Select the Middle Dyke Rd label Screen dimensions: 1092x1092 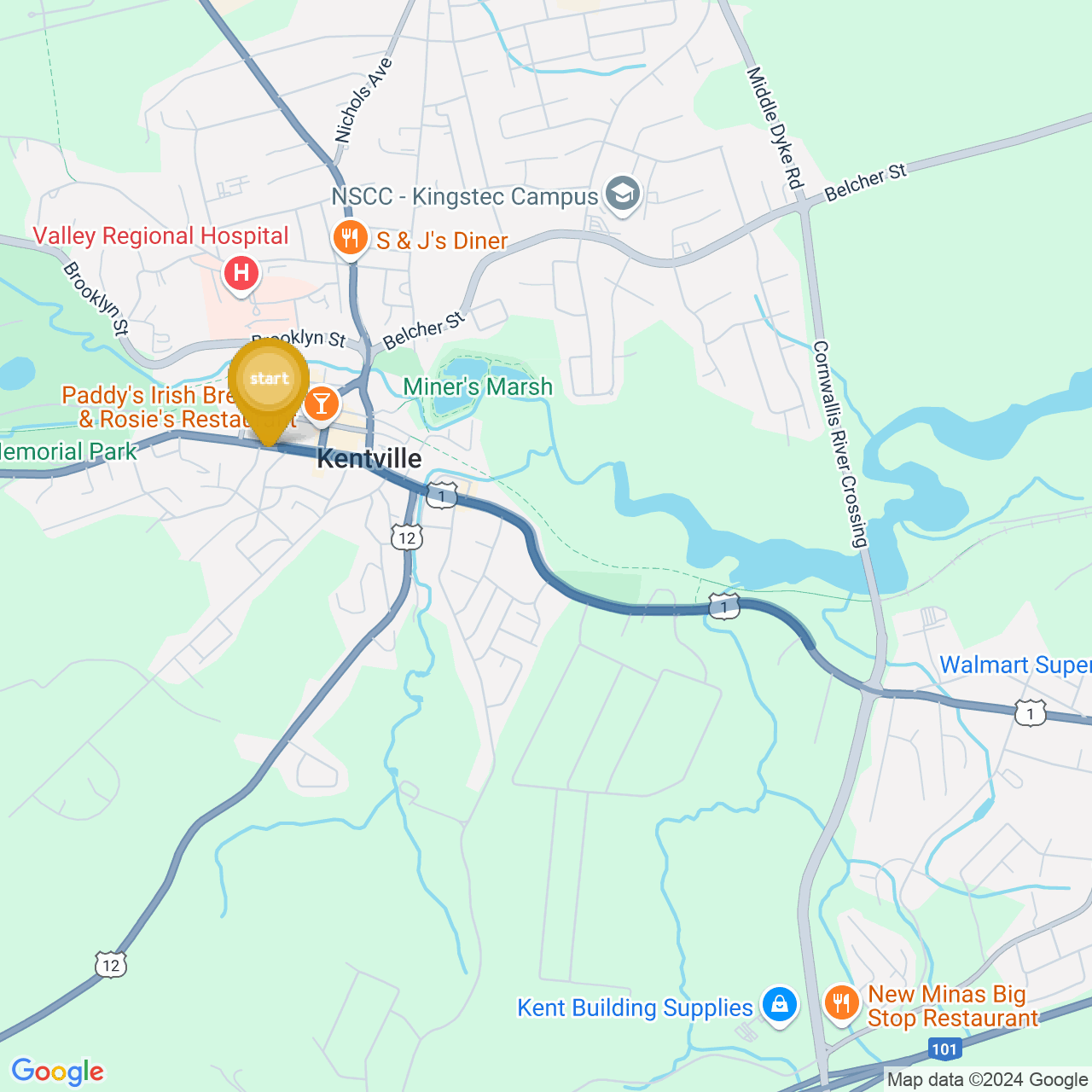(775, 128)
